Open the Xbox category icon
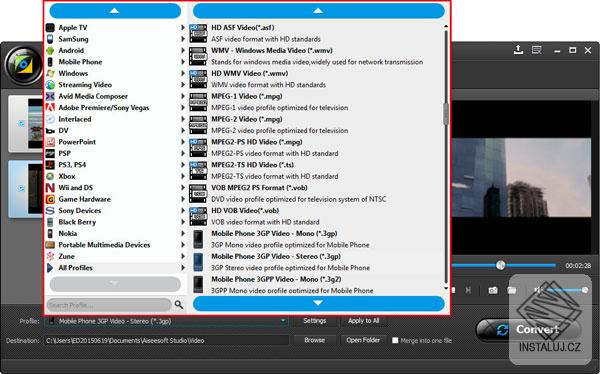The width and height of the screenshot is (600, 374). [x=50, y=176]
